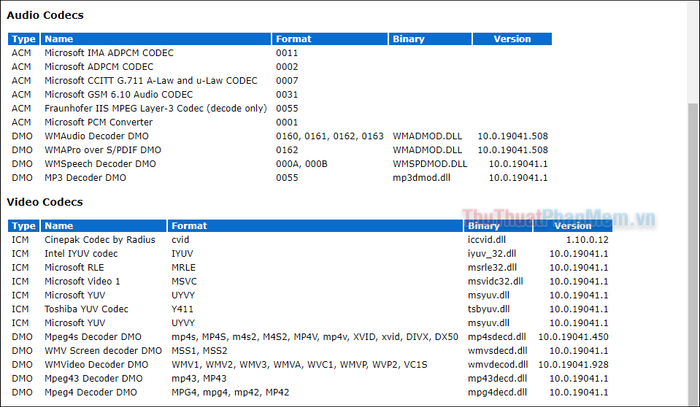This screenshot has width=700, height=407.
Task: Click the vertical scrollbar thumb
Action: 693,252
